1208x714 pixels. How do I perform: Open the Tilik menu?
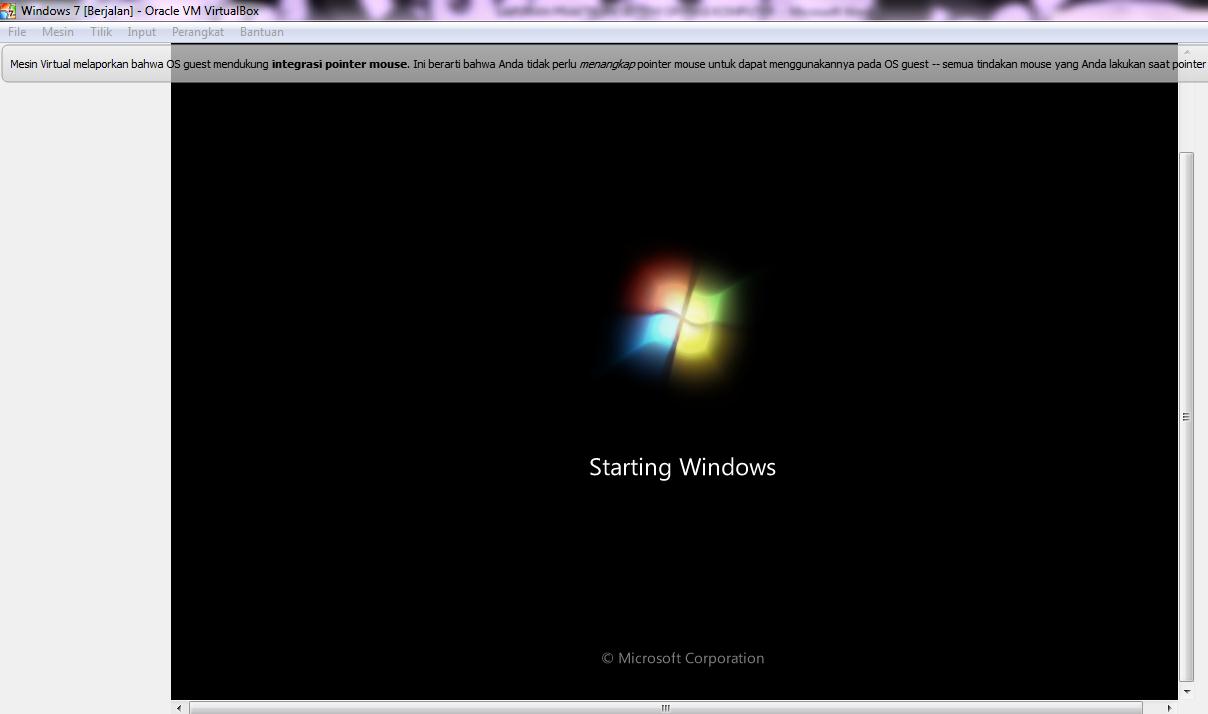[x=101, y=32]
